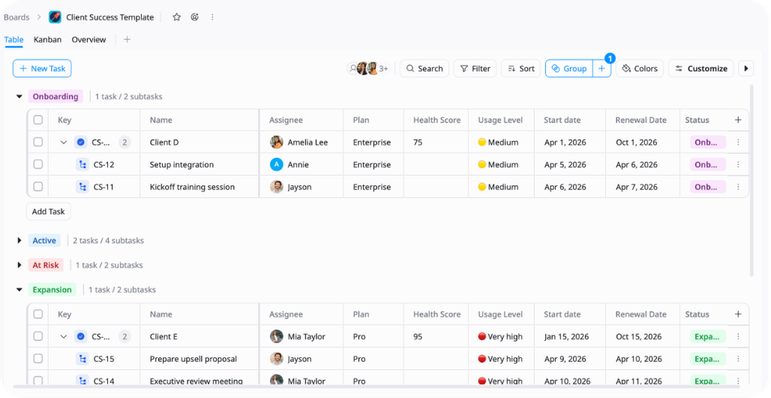The height and width of the screenshot is (398, 771).
Task: Click Amelia Lee's avatar
Action: 276,142
